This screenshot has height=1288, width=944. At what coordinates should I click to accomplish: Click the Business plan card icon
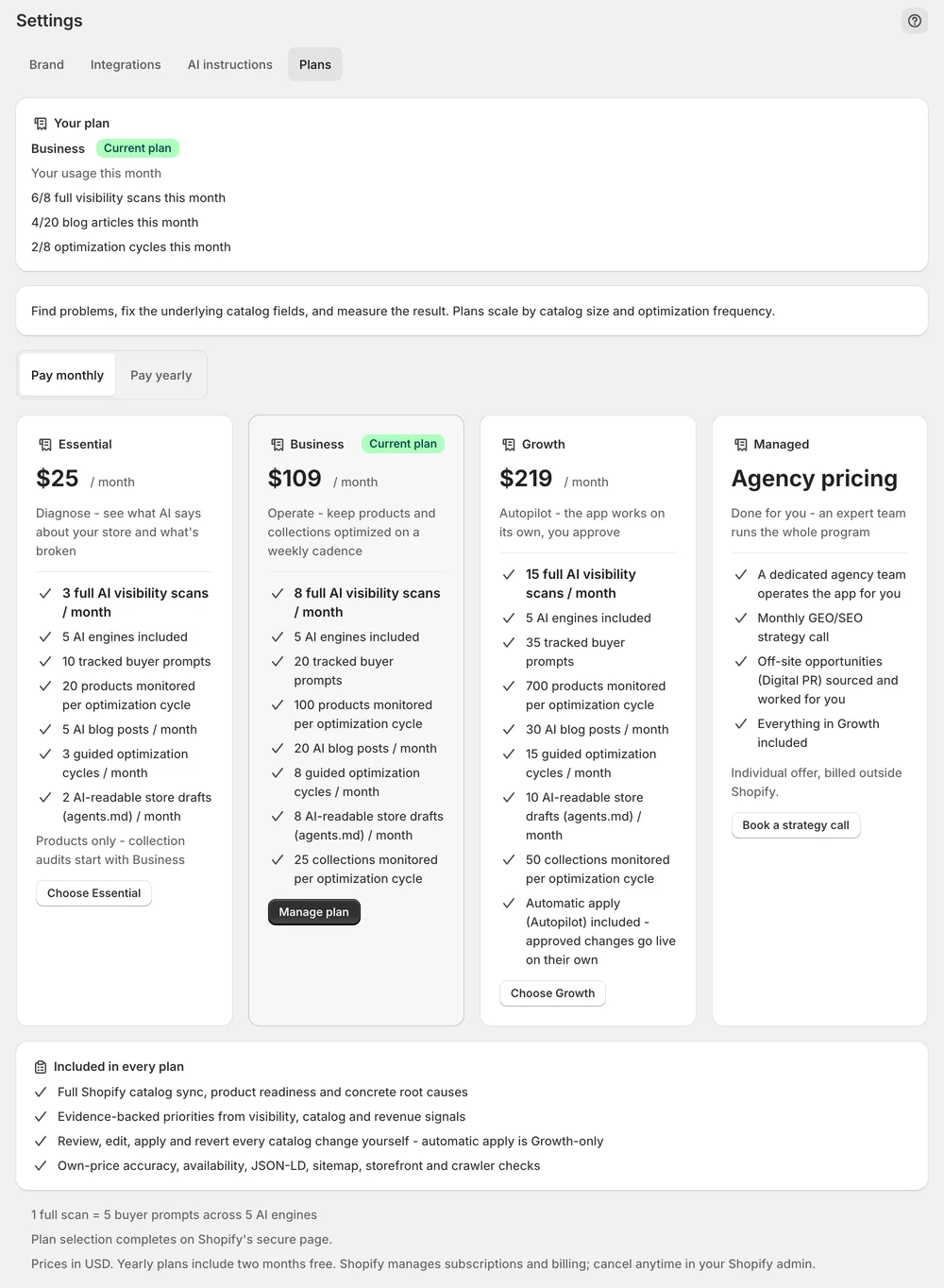click(278, 445)
